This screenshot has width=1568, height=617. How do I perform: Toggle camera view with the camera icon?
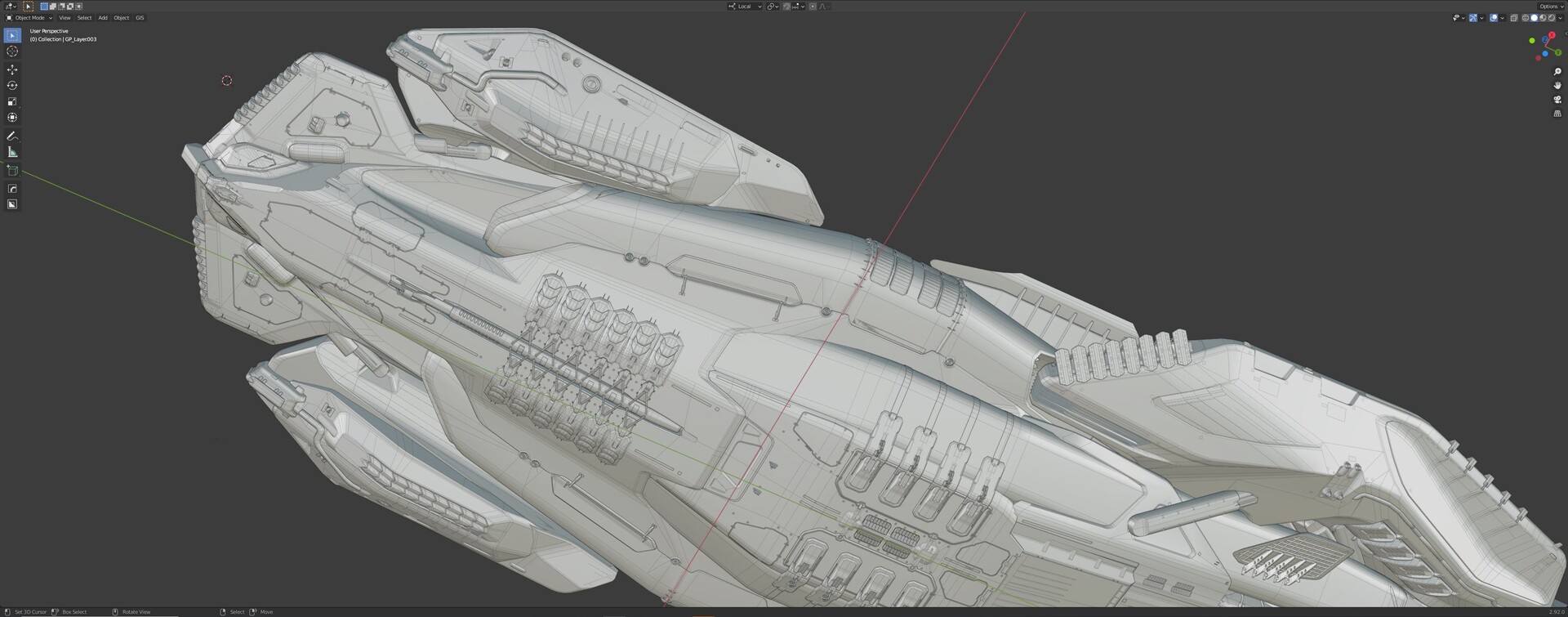coord(1557,100)
